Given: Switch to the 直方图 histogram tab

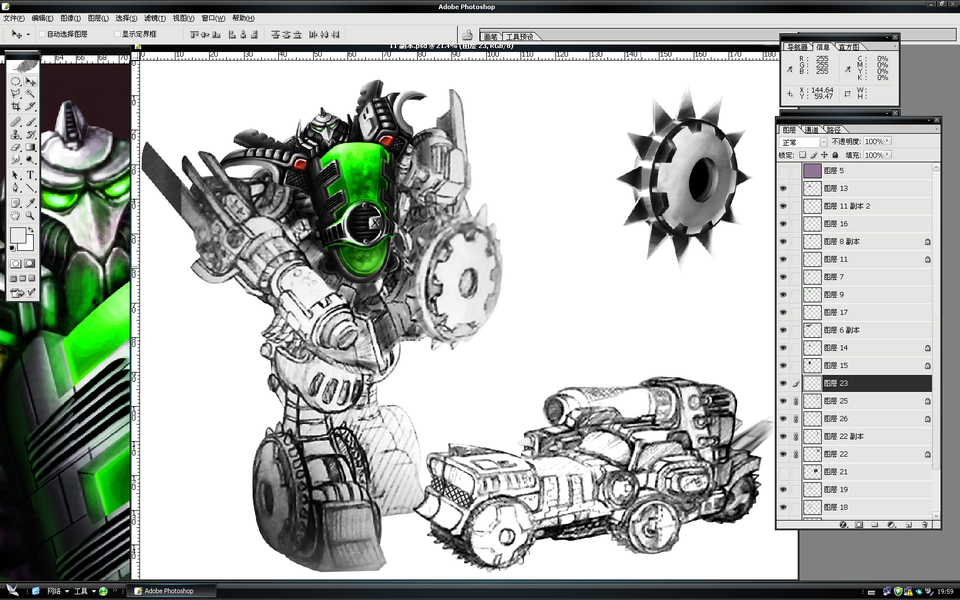Looking at the screenshot, I should point(849,47).
